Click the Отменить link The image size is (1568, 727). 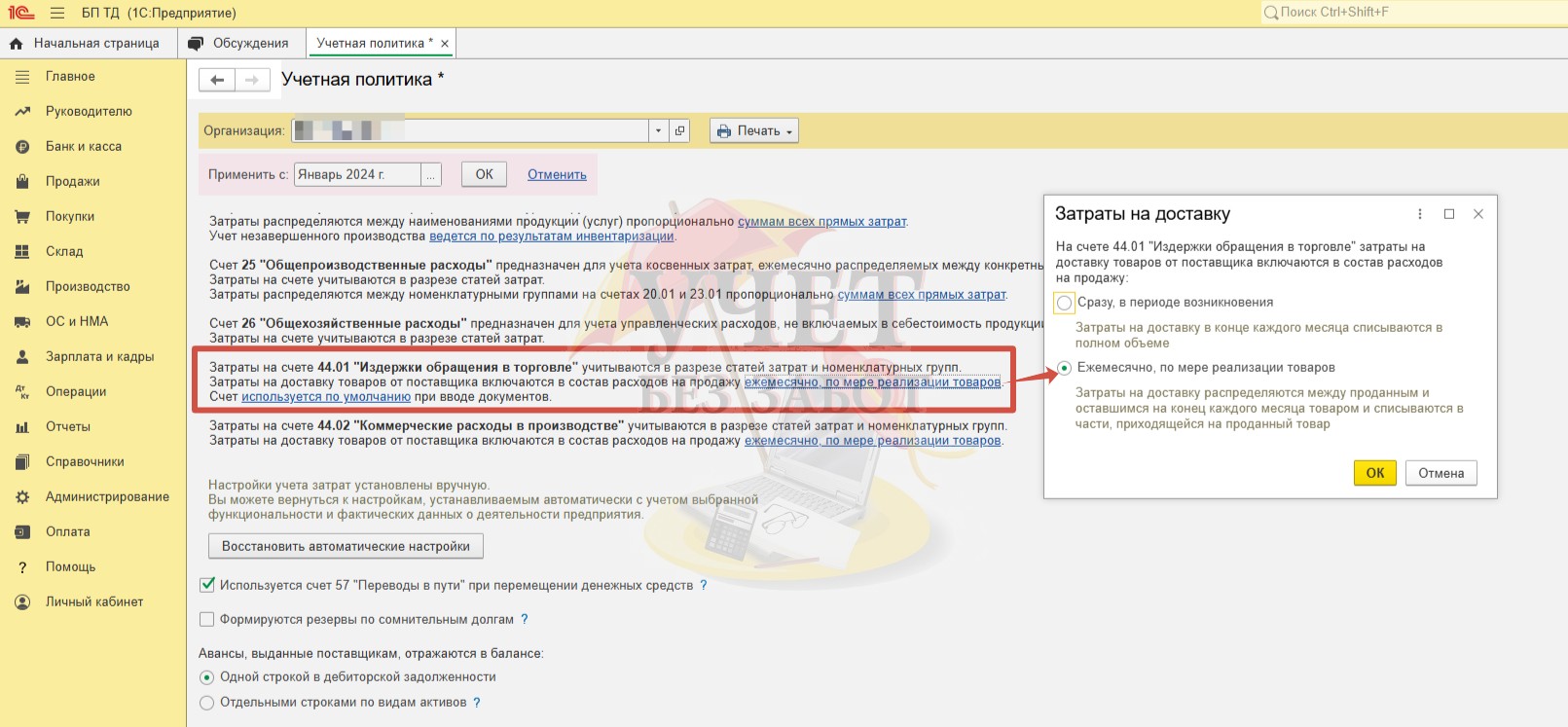[557, 174]
